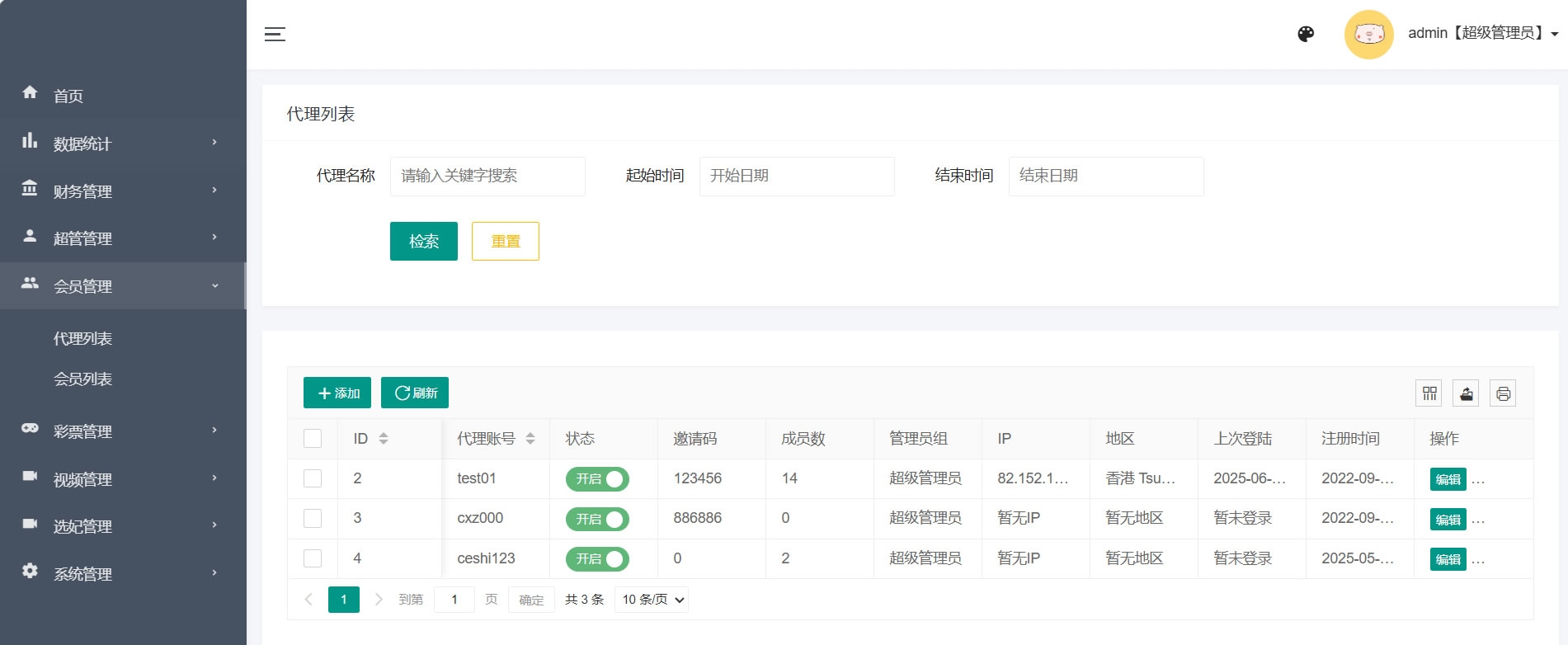
Task: Click the table print icon
Action: pos(1503,393)
